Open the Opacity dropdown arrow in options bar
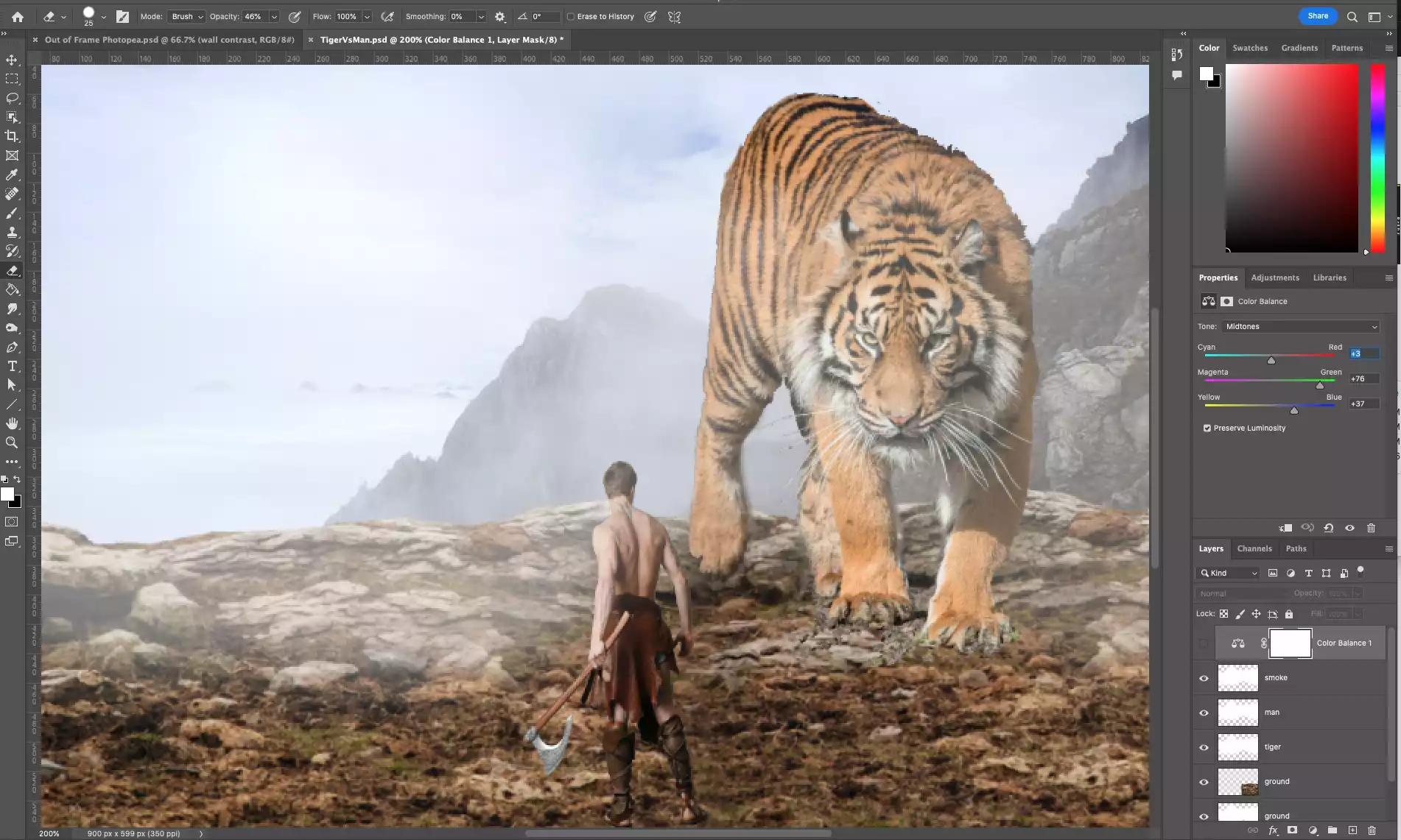This screenshot has height=840, width=1401. [274, 16]
